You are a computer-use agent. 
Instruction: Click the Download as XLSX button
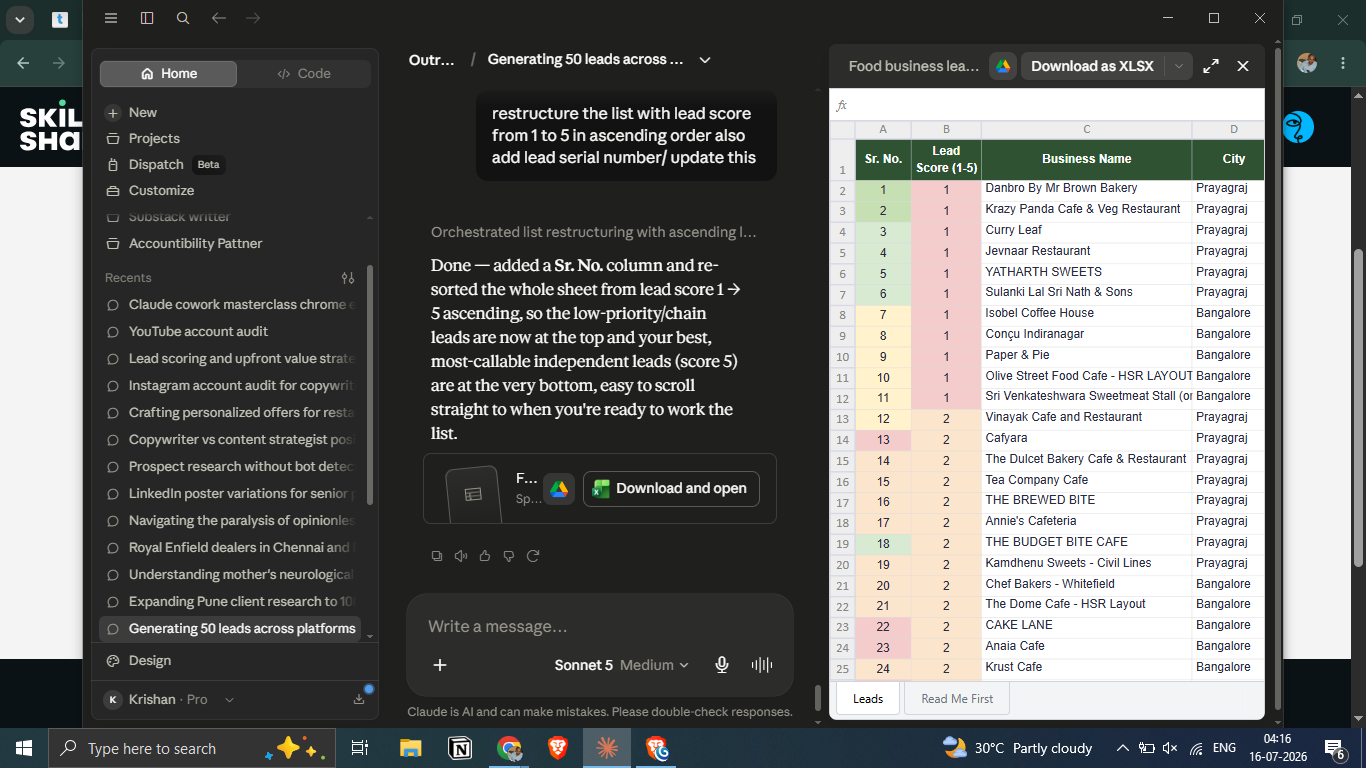1092,66
